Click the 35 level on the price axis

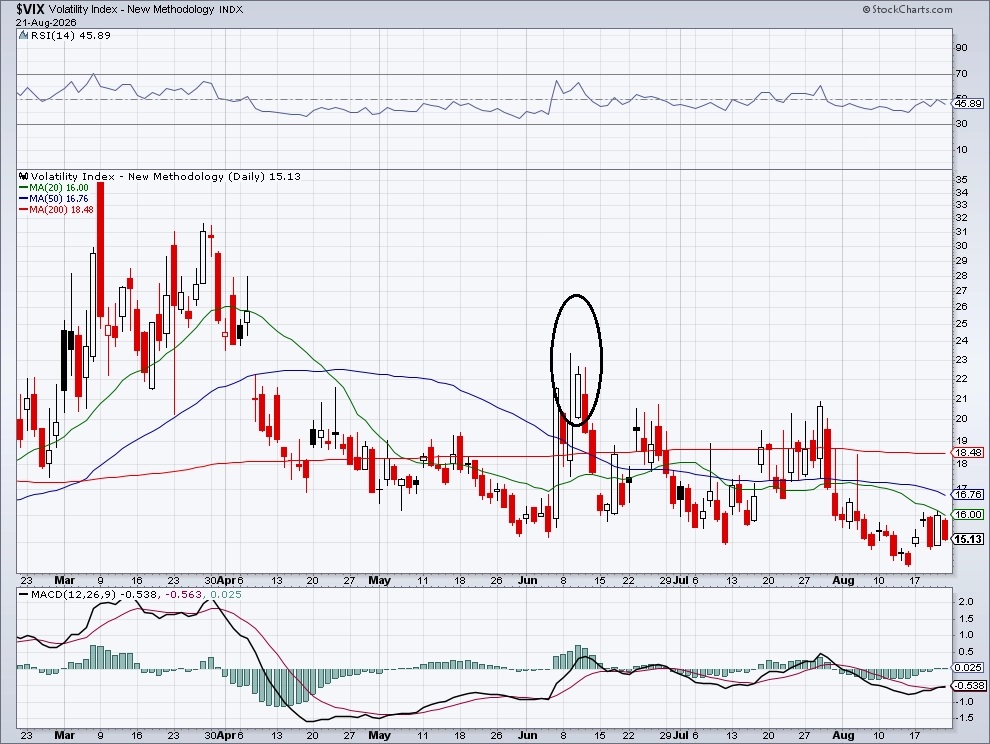coord(961,180)
